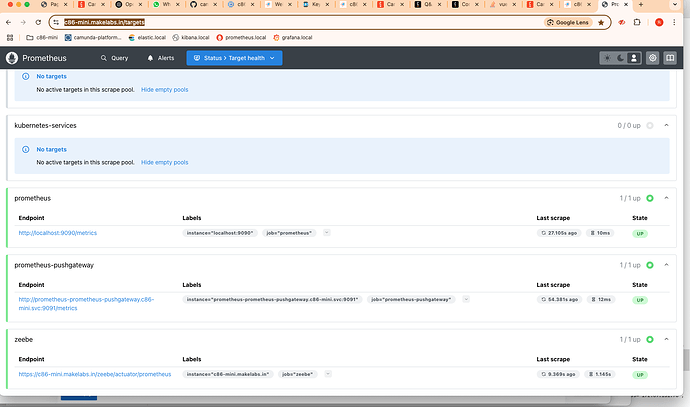Collapse the zeebe scrape pool
Image resolution: width=690 pixels, height=407 pixels.
pos(667,339)
